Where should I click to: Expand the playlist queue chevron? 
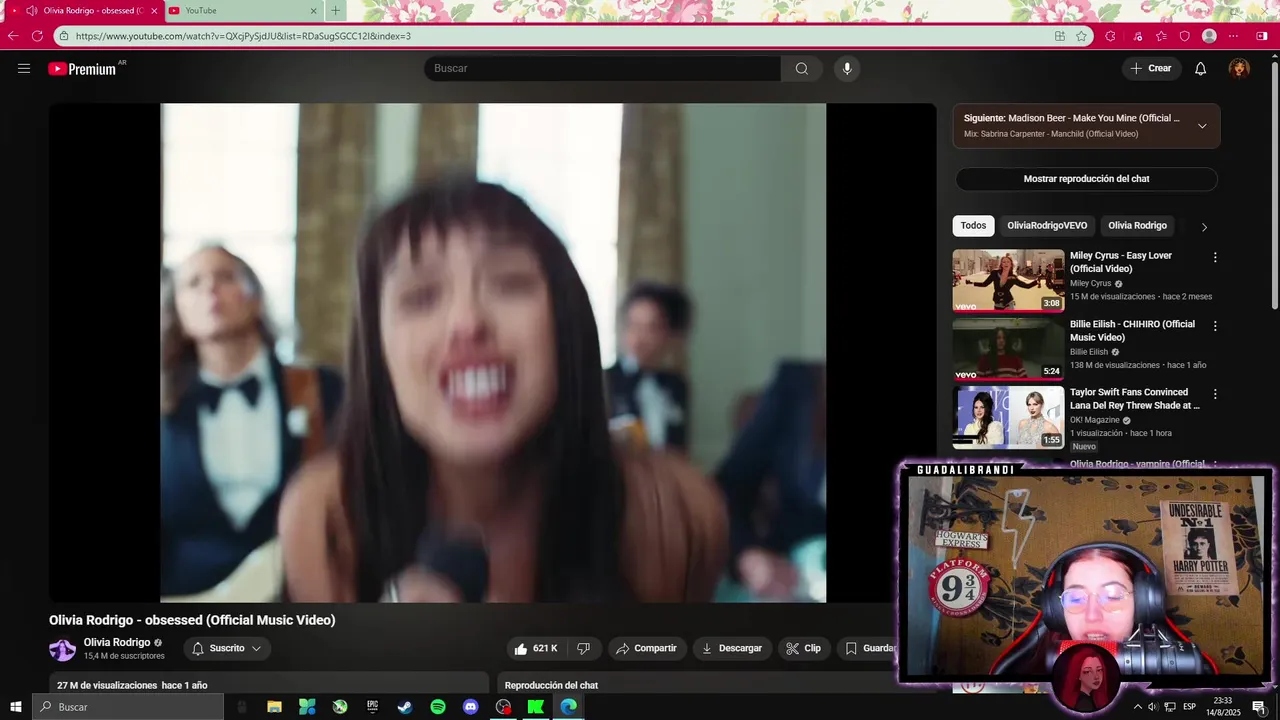tap(1202, 126)
